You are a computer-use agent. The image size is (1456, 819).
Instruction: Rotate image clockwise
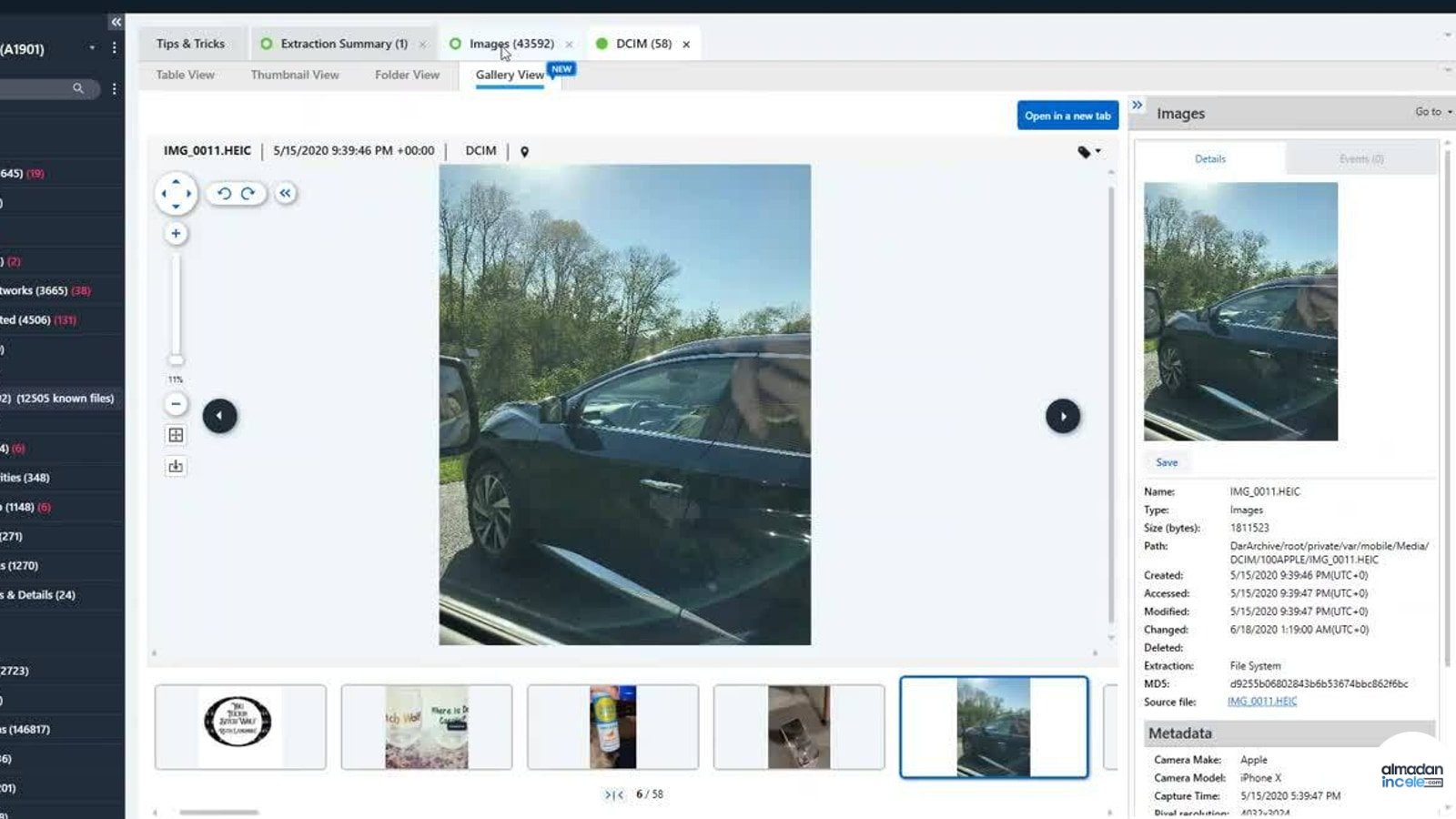pyautogui.click(x=248, y=193)
